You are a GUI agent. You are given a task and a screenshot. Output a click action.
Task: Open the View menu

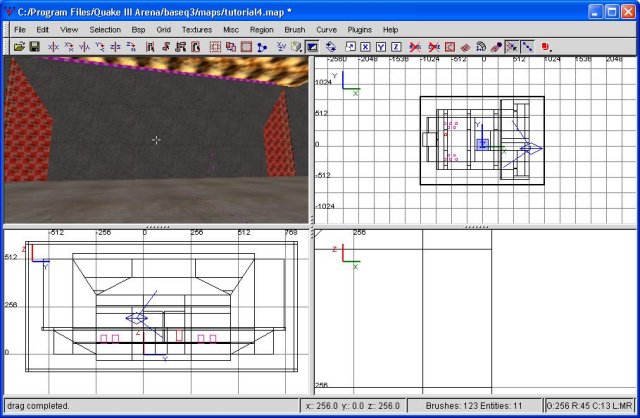click(x=69, y=30)
